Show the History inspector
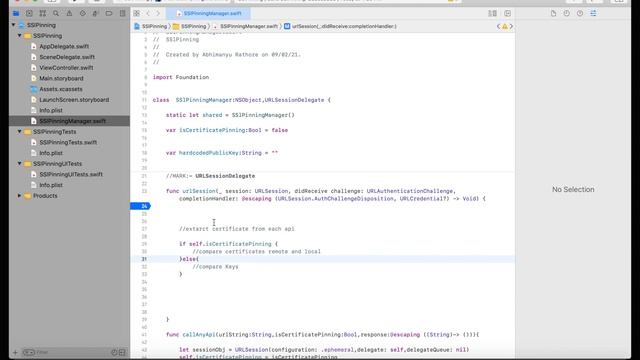This screenshot has height=360, width=640. click(567, 13)
